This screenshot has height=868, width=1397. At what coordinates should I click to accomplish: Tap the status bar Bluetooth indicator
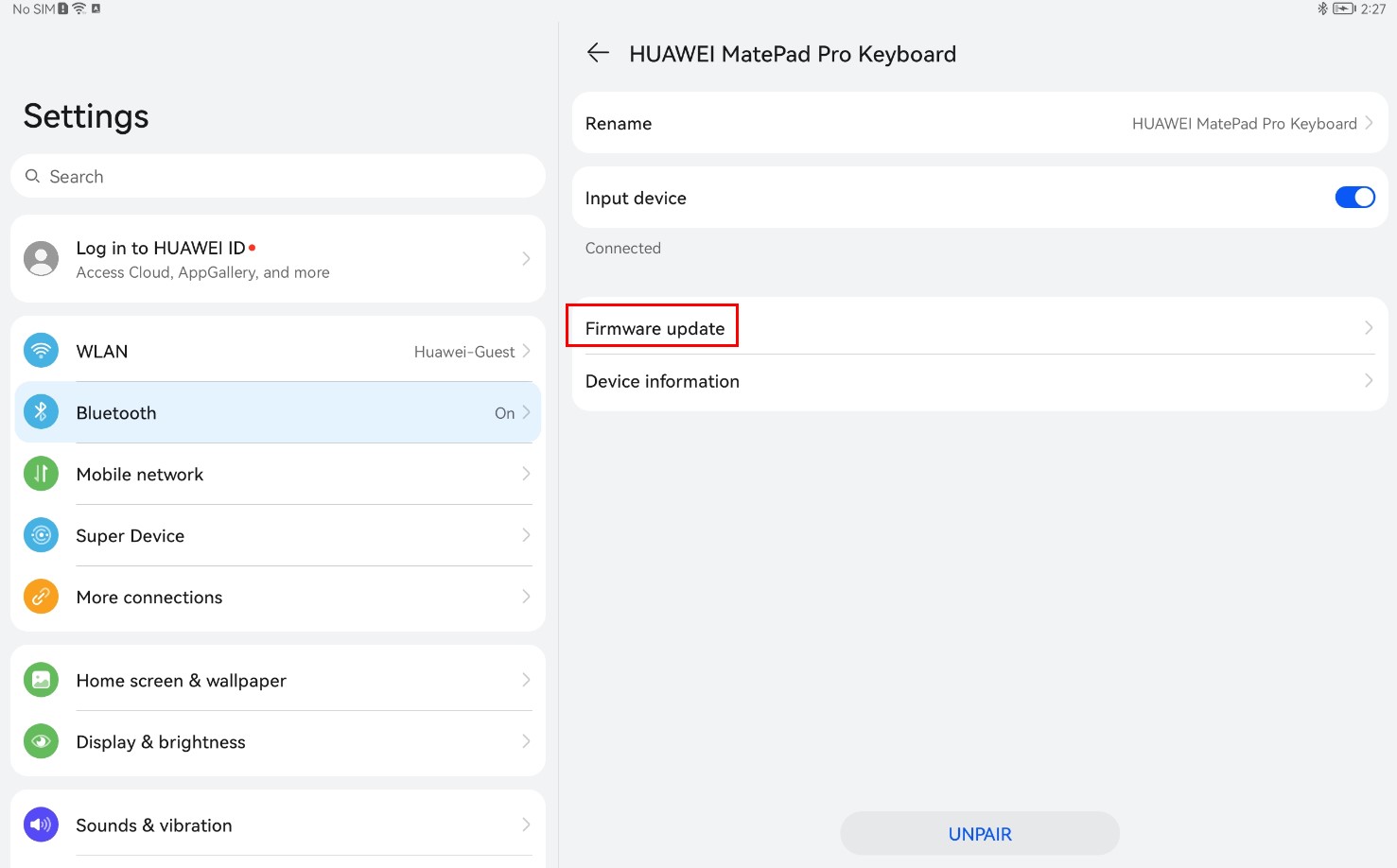tap(1322, 9)
